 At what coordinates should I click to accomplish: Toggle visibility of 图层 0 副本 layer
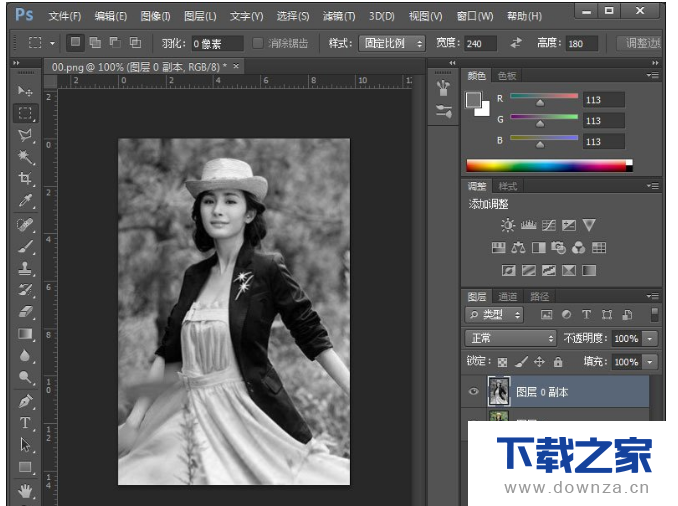[473, 391]
